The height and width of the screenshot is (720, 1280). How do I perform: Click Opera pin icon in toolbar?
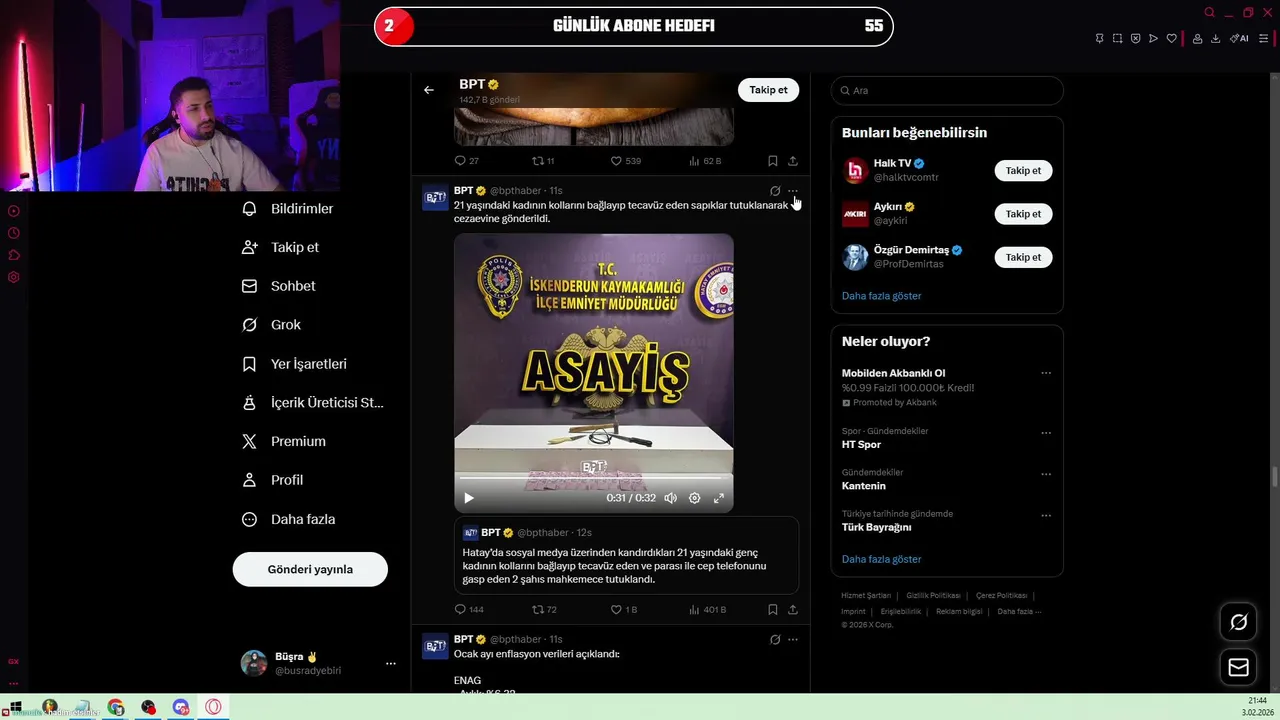[x=1099, y=38]
